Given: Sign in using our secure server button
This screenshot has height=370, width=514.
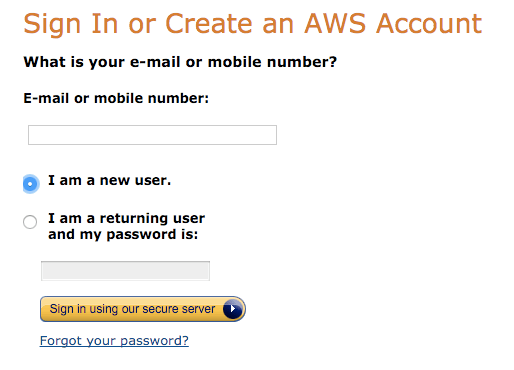Looking at the screenshot, I should pos(143,309).
